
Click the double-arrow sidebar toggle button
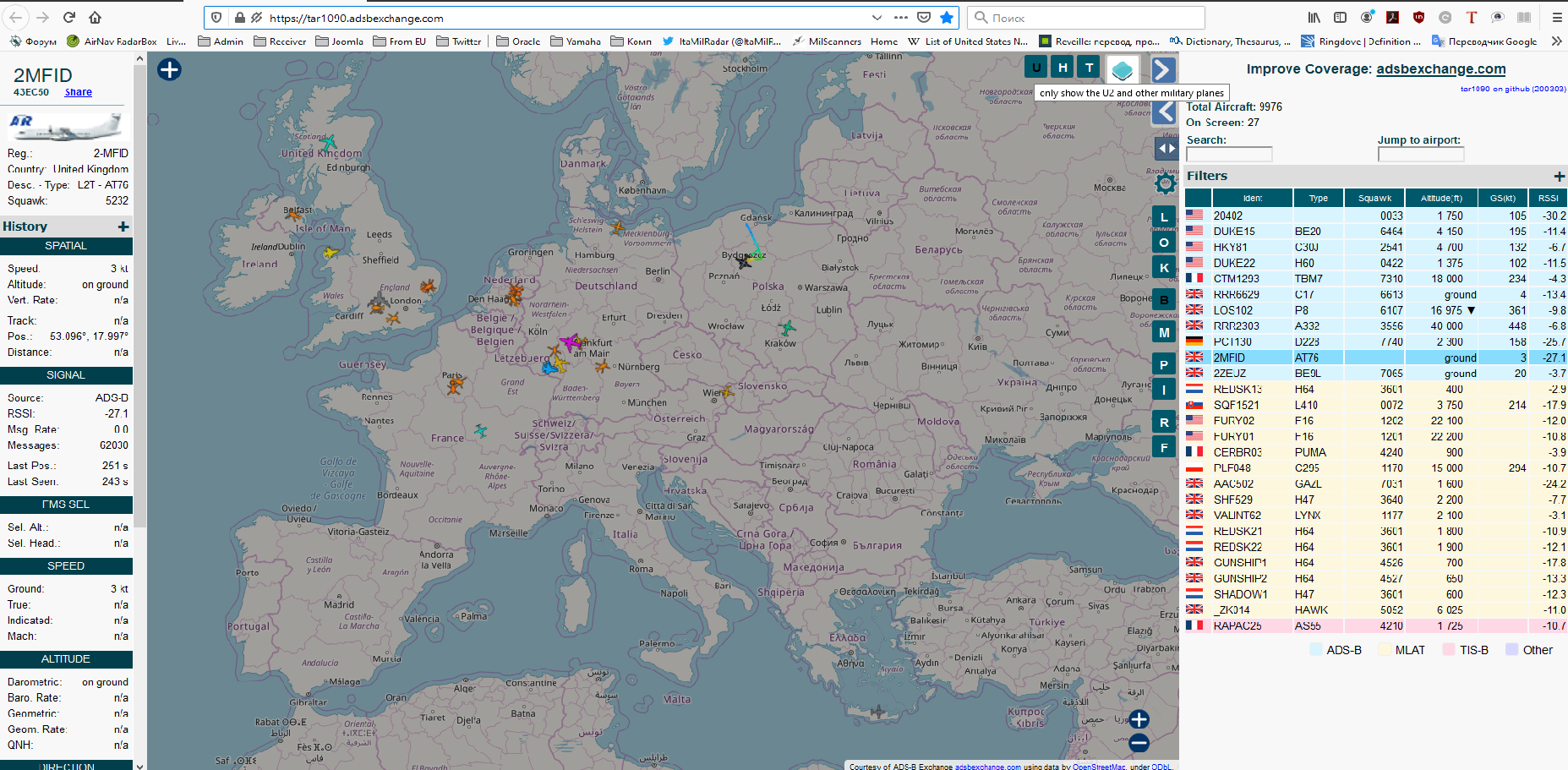(1166, 149)
